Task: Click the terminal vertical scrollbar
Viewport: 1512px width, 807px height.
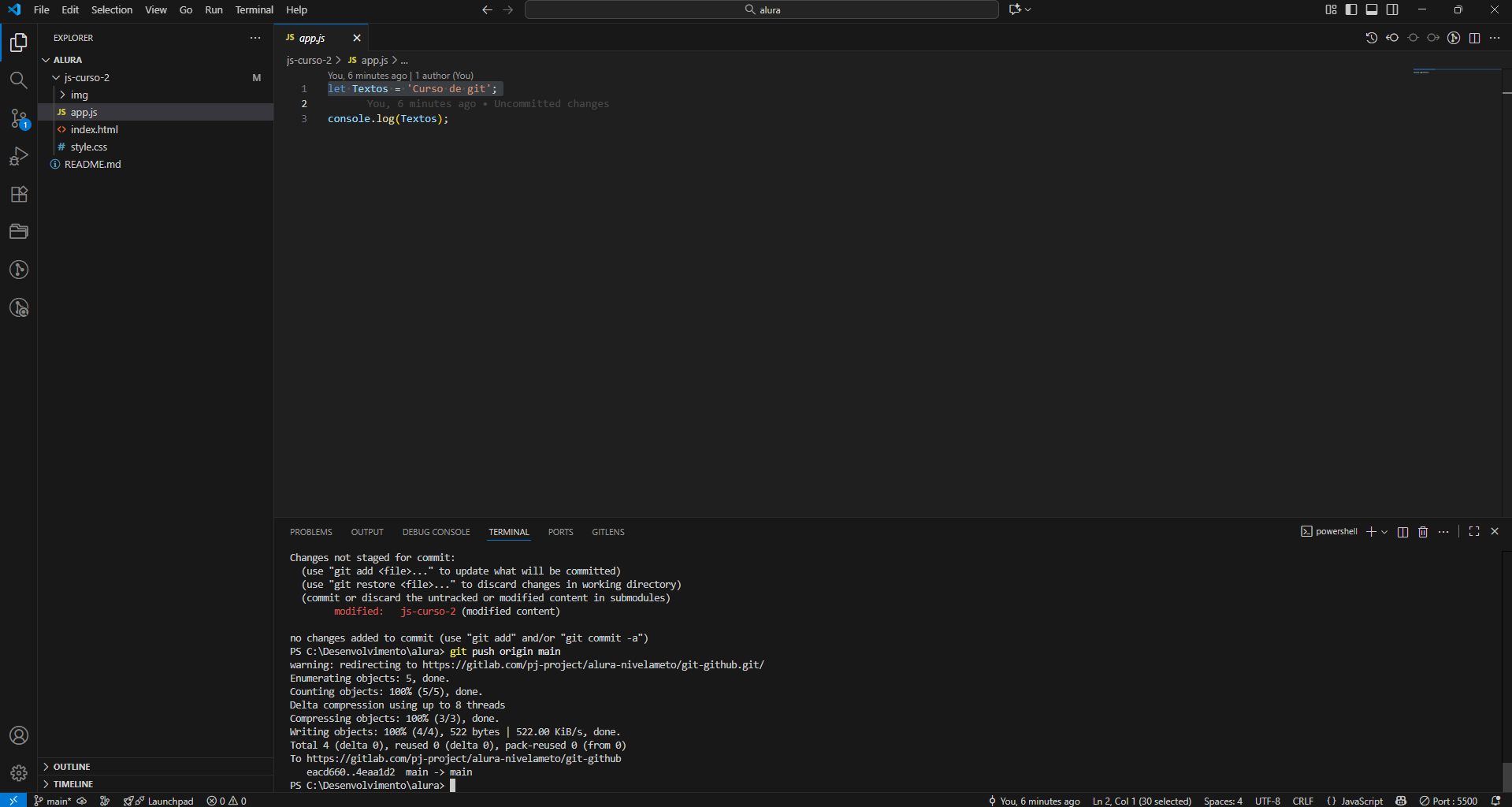Action: 1506,776
